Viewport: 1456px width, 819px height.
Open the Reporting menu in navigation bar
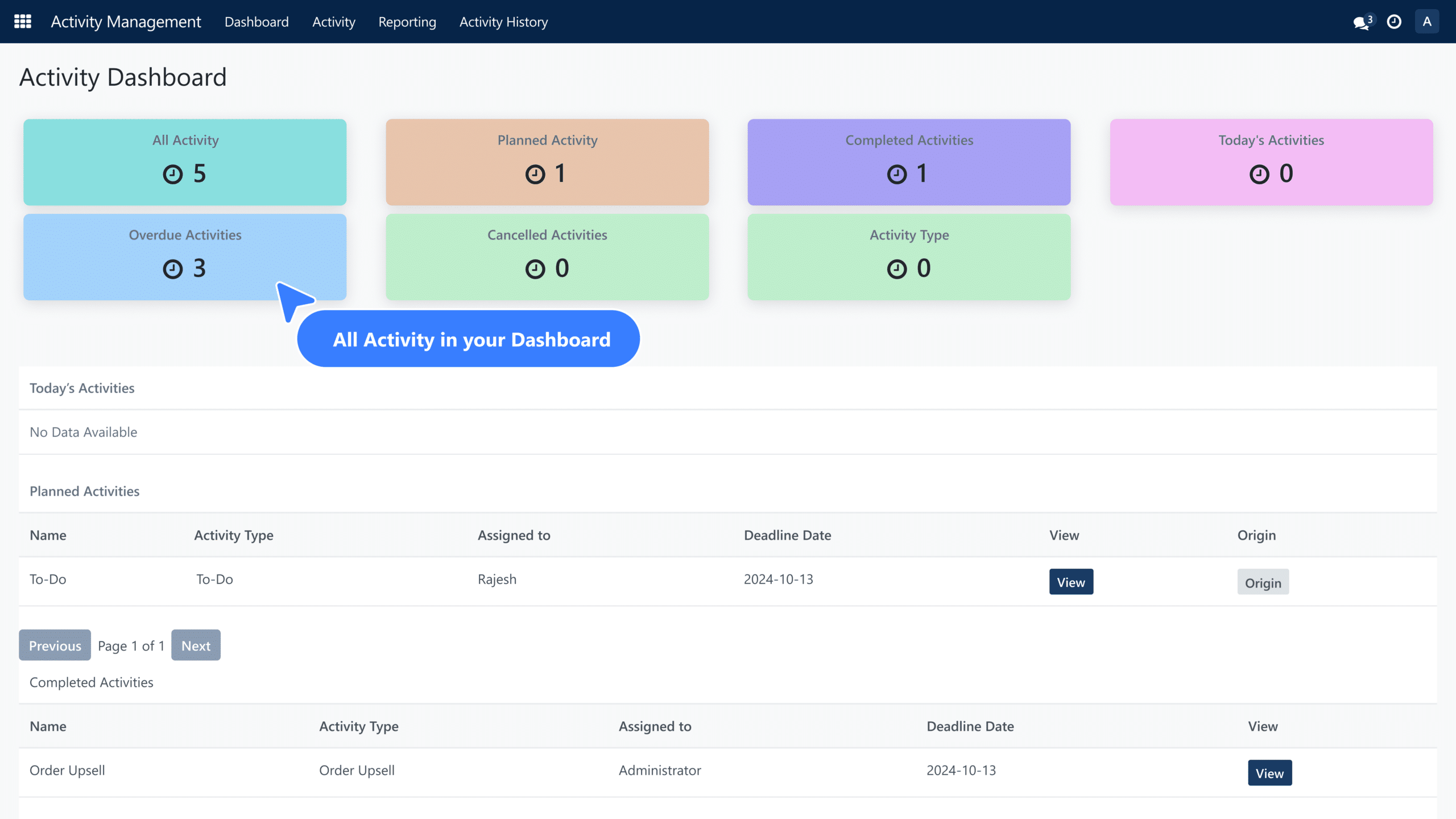point(407,21)
